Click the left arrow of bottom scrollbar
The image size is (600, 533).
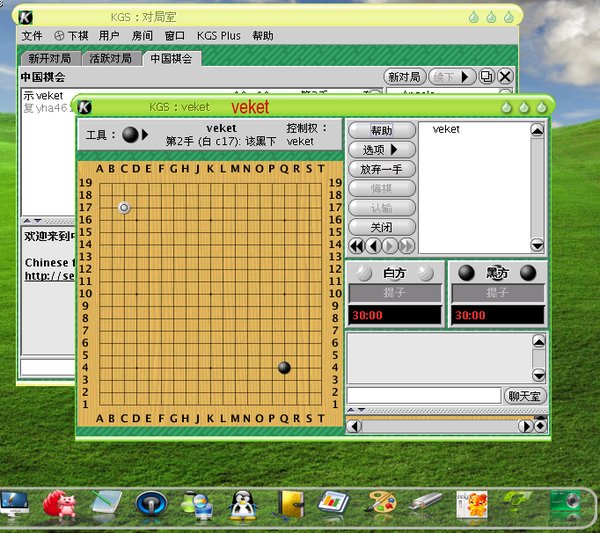[355, 426]
